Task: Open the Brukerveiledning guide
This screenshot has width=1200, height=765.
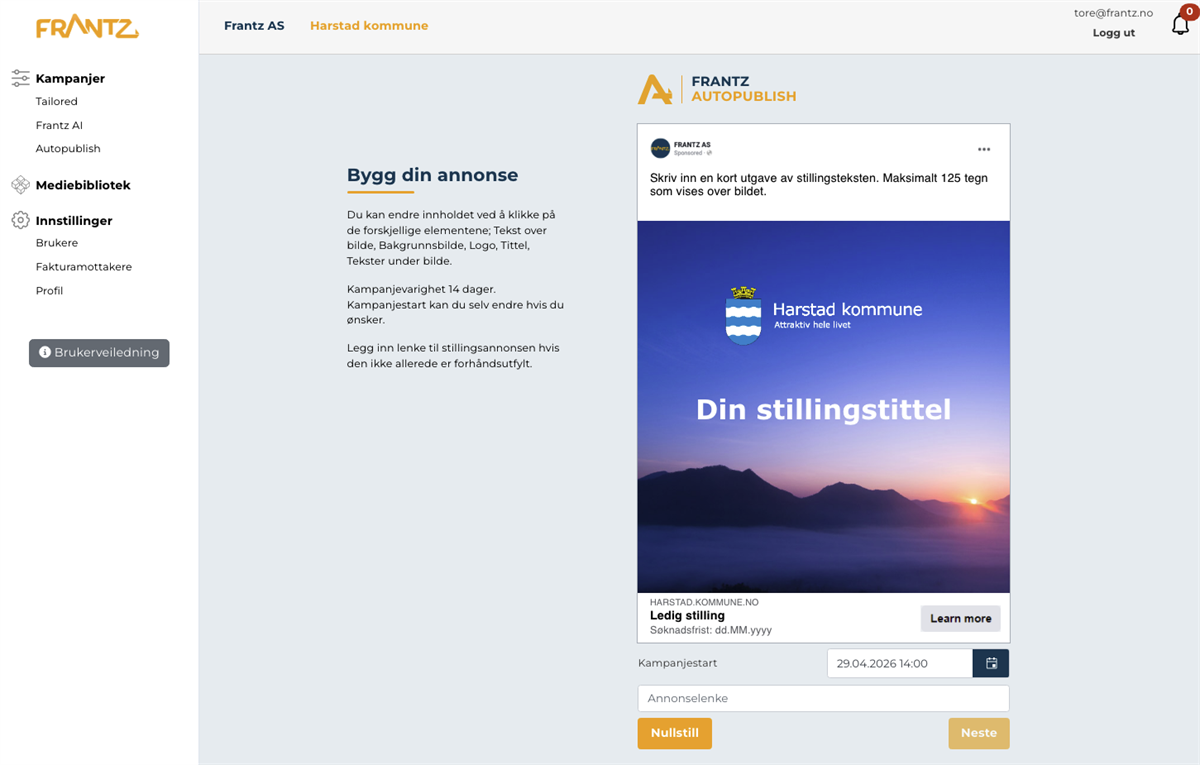Action: click(99, 352)
